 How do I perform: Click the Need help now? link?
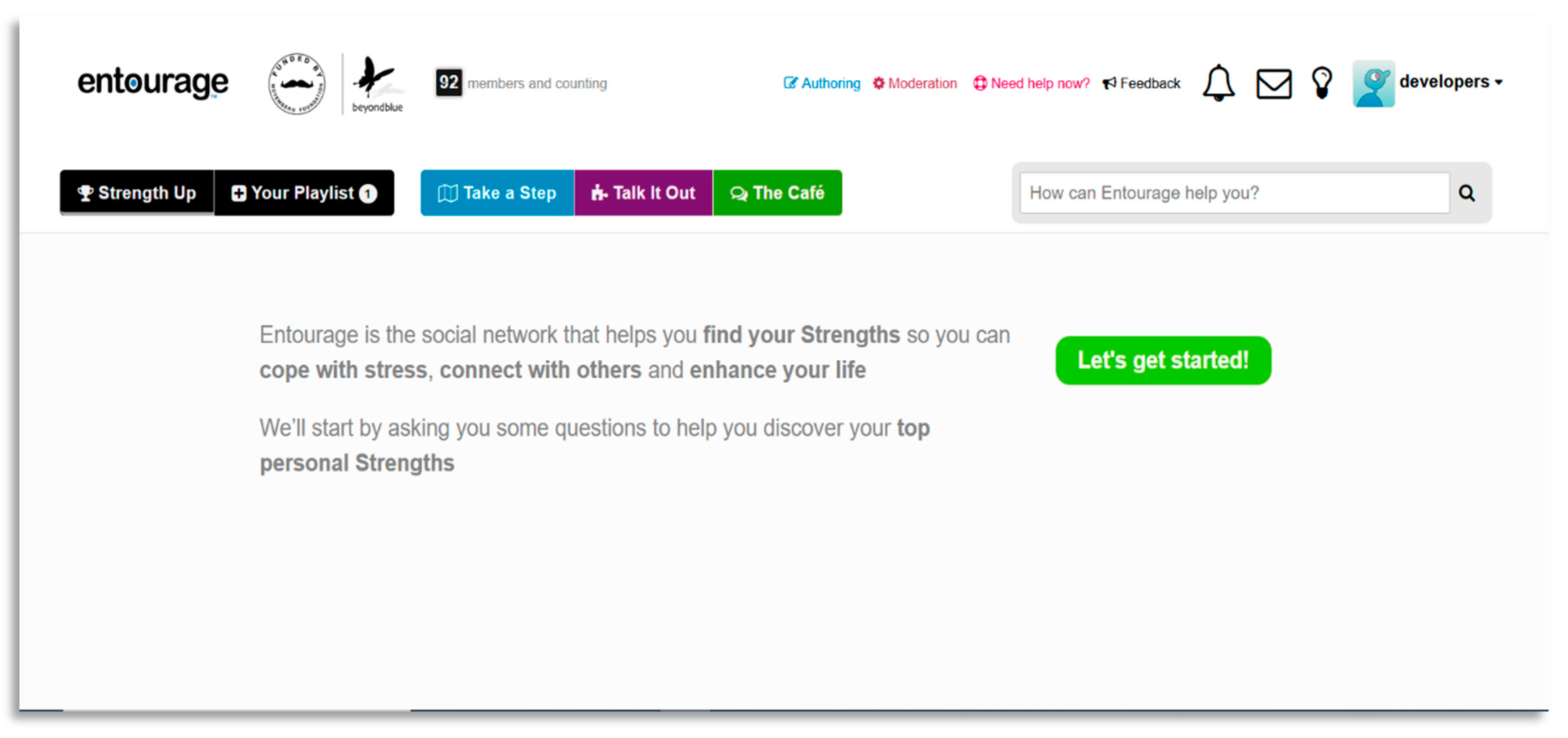click(1032, 83)
